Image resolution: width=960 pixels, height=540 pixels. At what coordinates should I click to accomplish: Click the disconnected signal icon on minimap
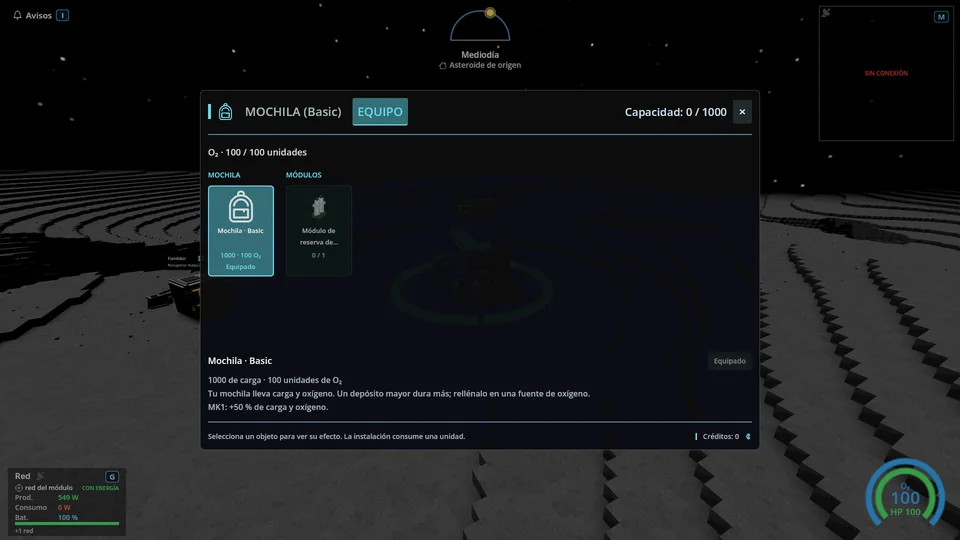[826, 13]
